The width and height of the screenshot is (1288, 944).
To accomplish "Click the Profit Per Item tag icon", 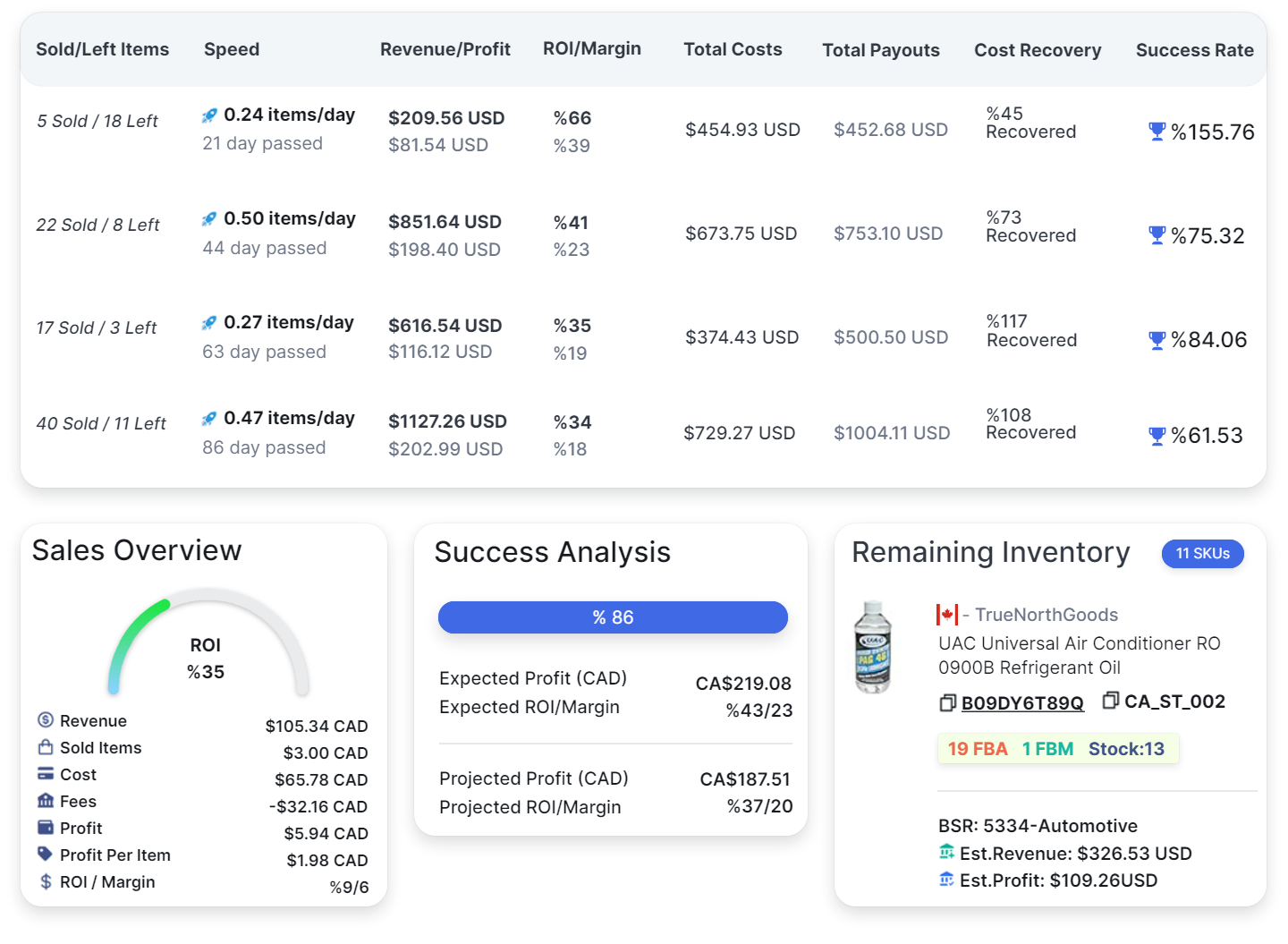I will (45, 855).
